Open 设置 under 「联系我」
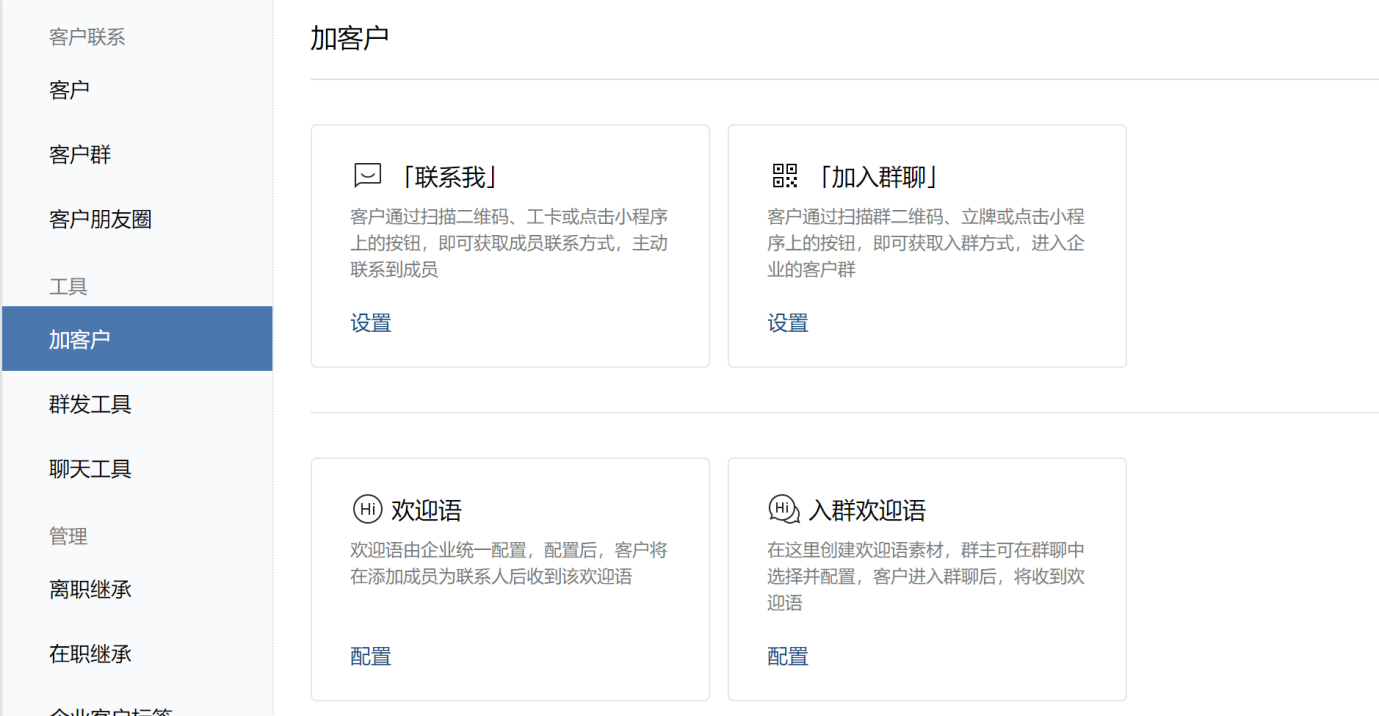This screenshot has width=1379, height=716. point(371,322)
